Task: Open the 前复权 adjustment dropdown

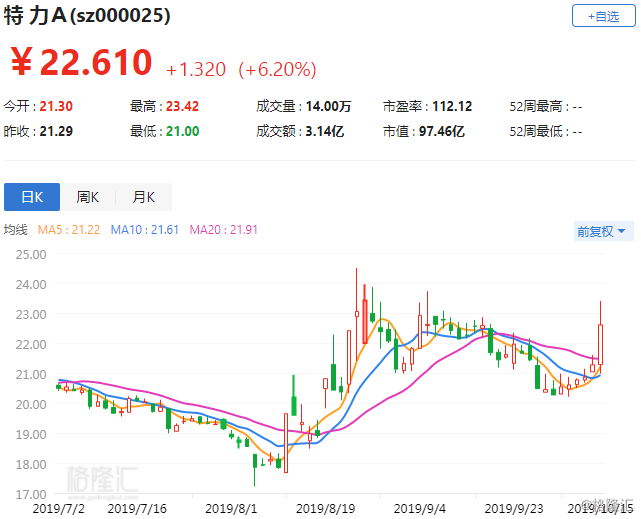Action: coord(603,231)
